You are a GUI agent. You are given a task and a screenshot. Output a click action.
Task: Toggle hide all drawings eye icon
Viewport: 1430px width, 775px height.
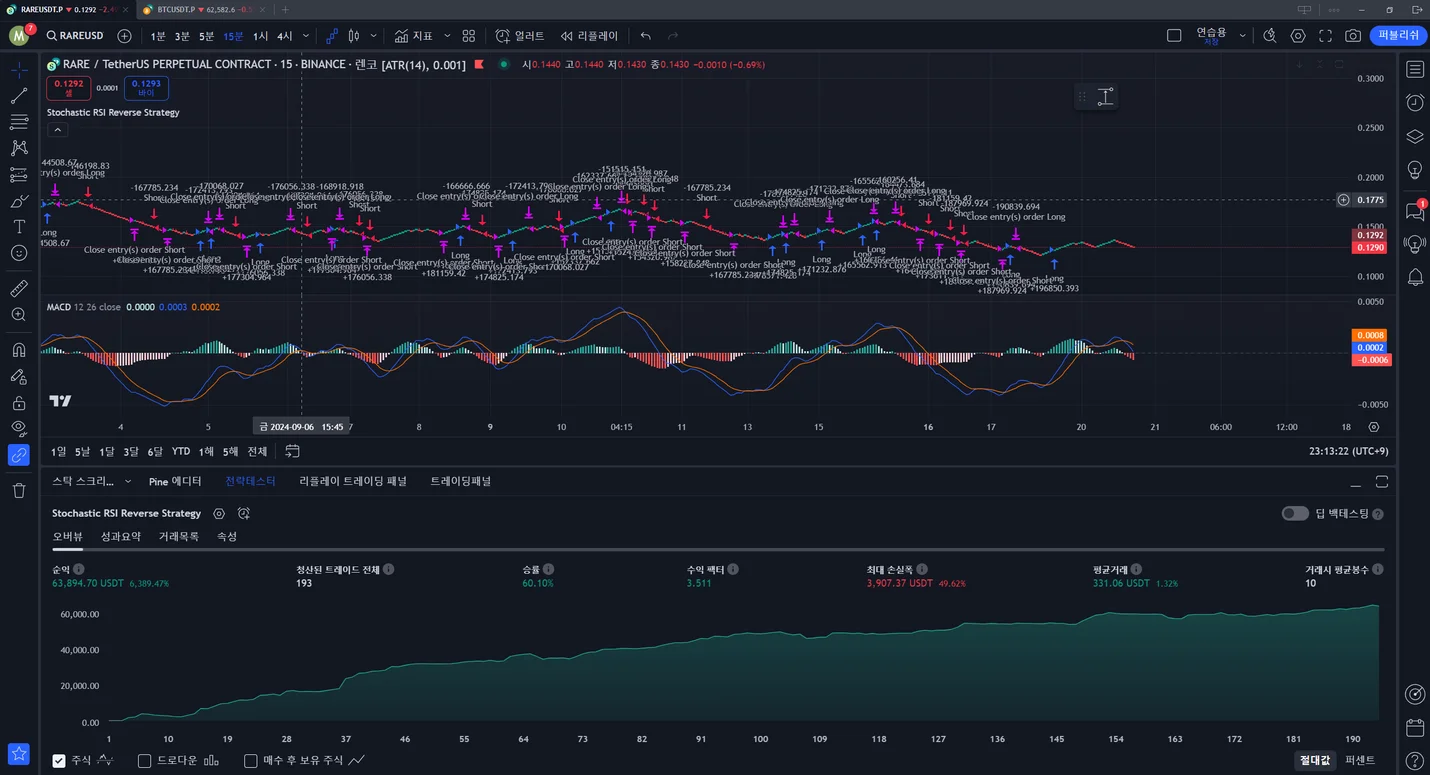point(19,429)
